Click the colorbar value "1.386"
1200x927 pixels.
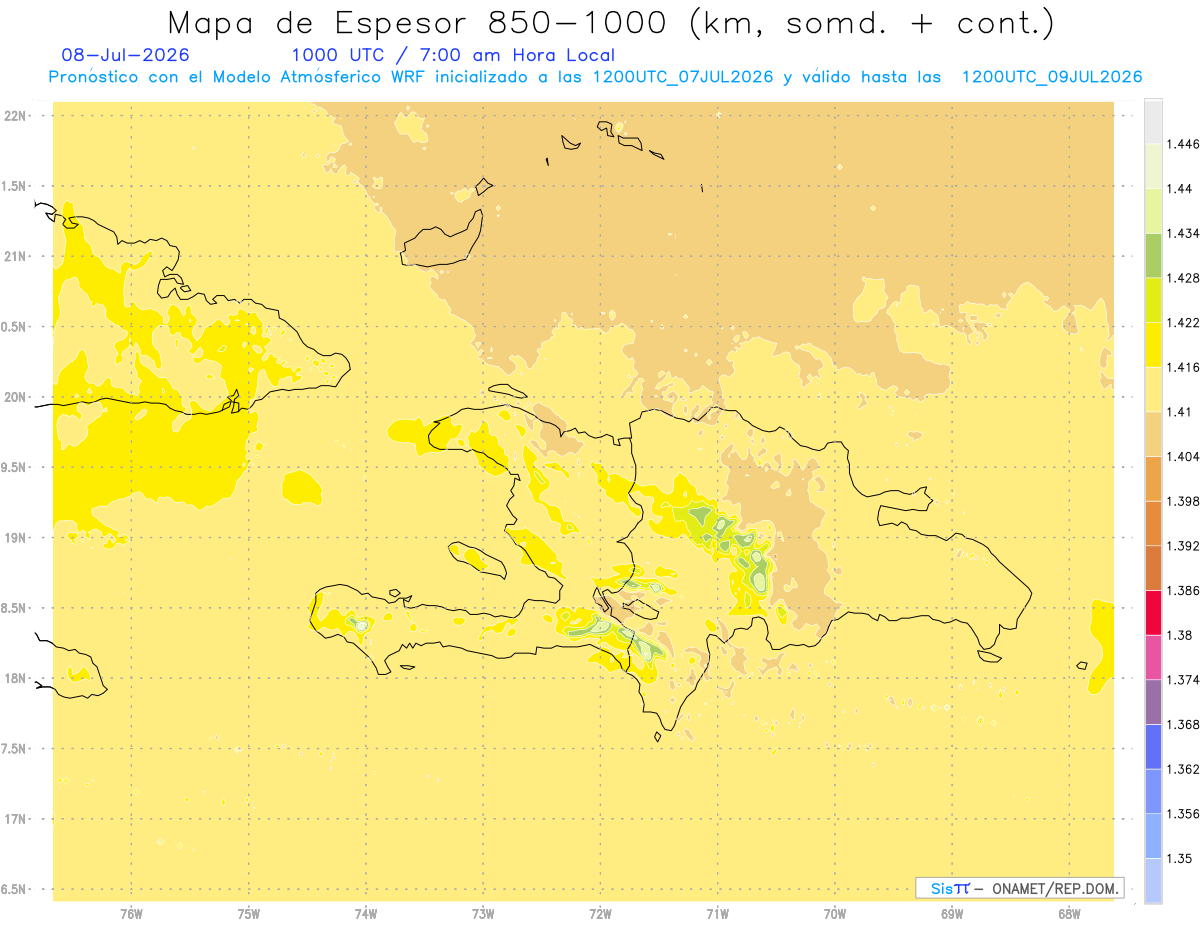coord(1181,591)
